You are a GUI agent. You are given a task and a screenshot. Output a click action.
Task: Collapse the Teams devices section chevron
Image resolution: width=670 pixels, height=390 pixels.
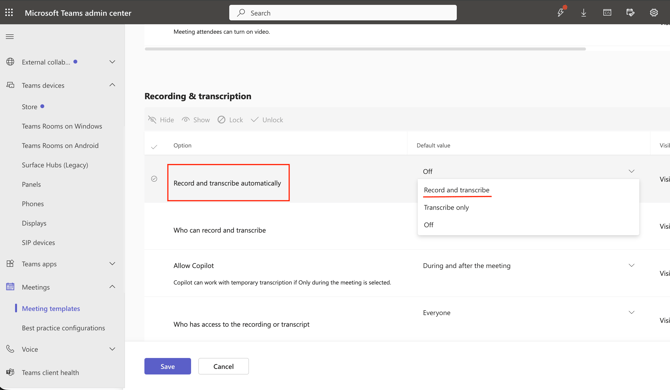[112, 85]
